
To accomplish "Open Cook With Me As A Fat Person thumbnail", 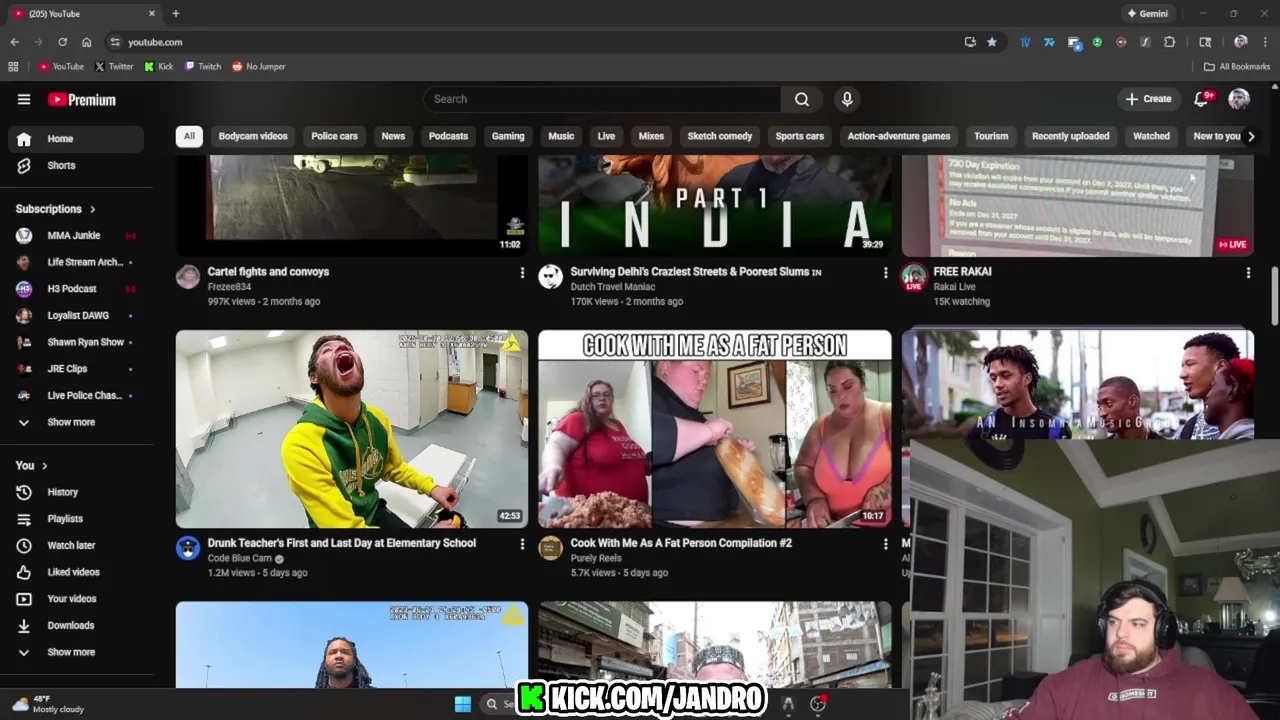I will coord(715,429).
